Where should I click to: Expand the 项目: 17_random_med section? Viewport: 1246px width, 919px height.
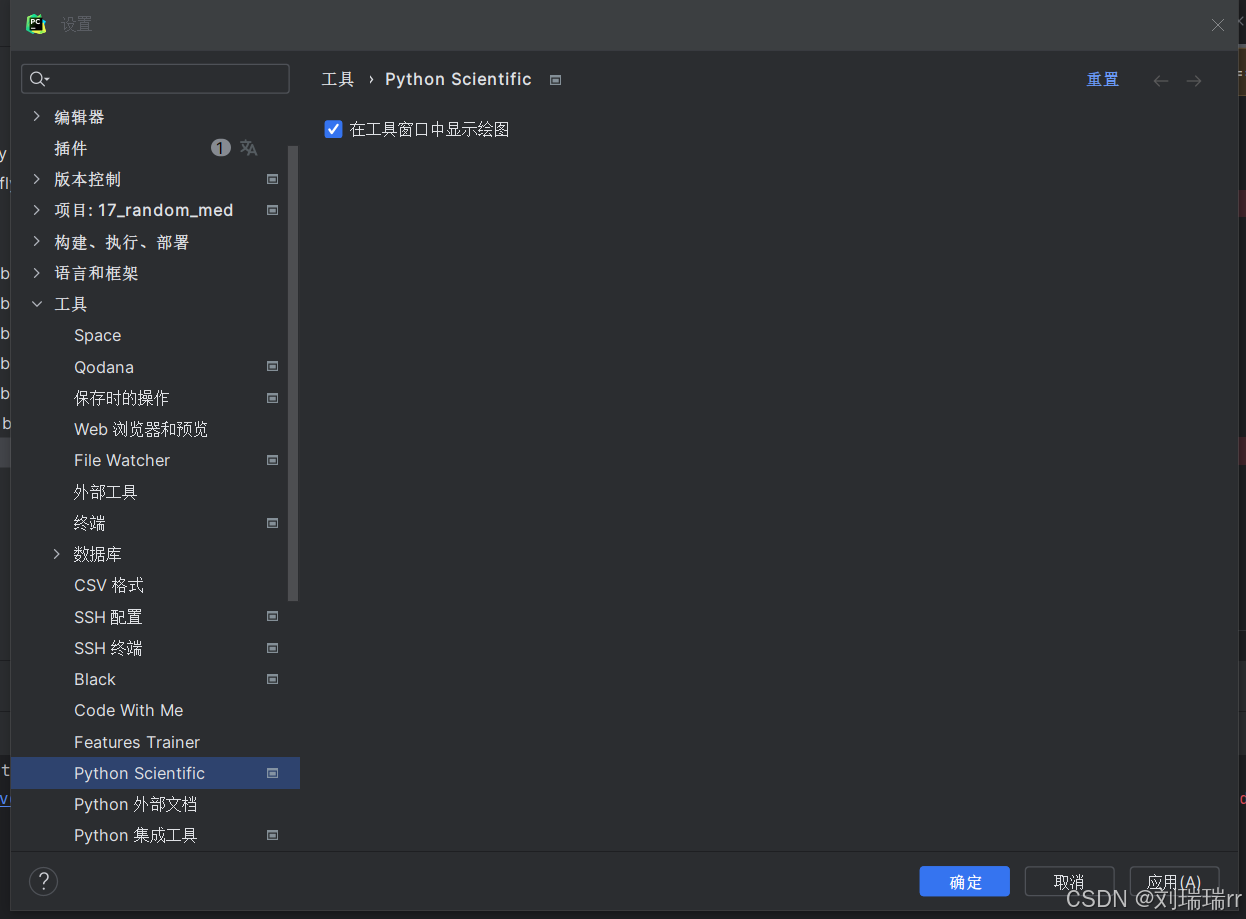[x=37, y=210]
